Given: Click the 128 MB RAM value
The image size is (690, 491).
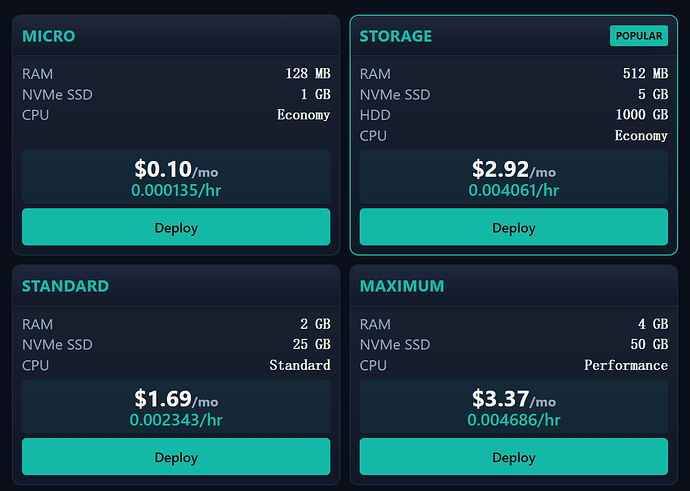Looking at the screenshot, I should coord(308,73).
